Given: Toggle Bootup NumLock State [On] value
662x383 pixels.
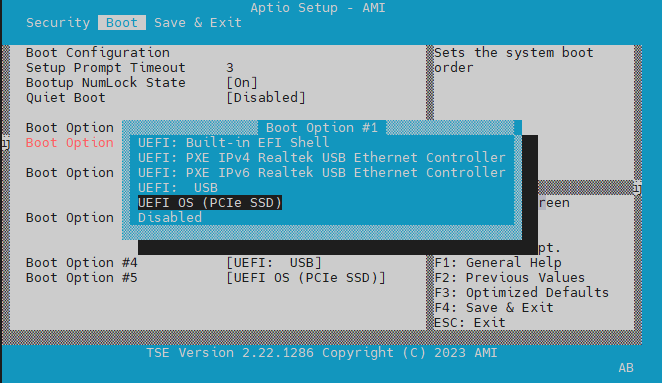Looking at the screenshot, I should (242, 83).
